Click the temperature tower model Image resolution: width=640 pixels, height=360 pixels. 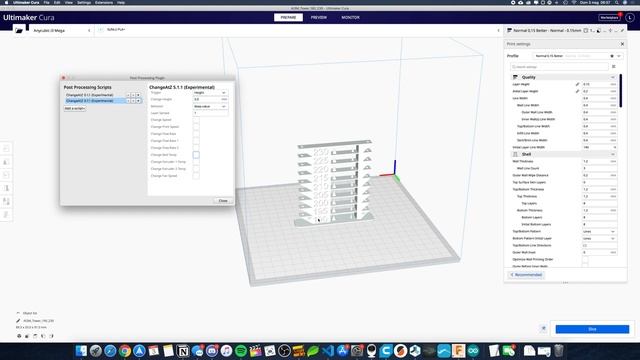(x=335, y=183)
